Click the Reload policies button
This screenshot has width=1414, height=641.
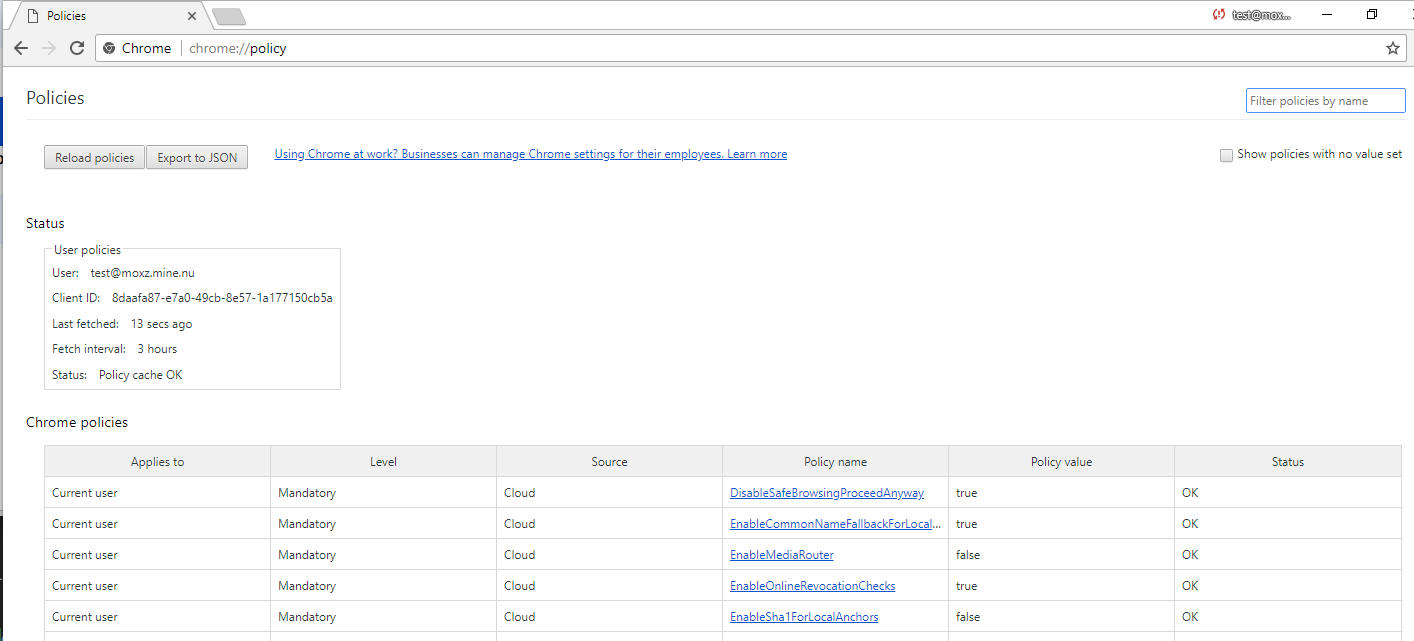coord(94,158)
